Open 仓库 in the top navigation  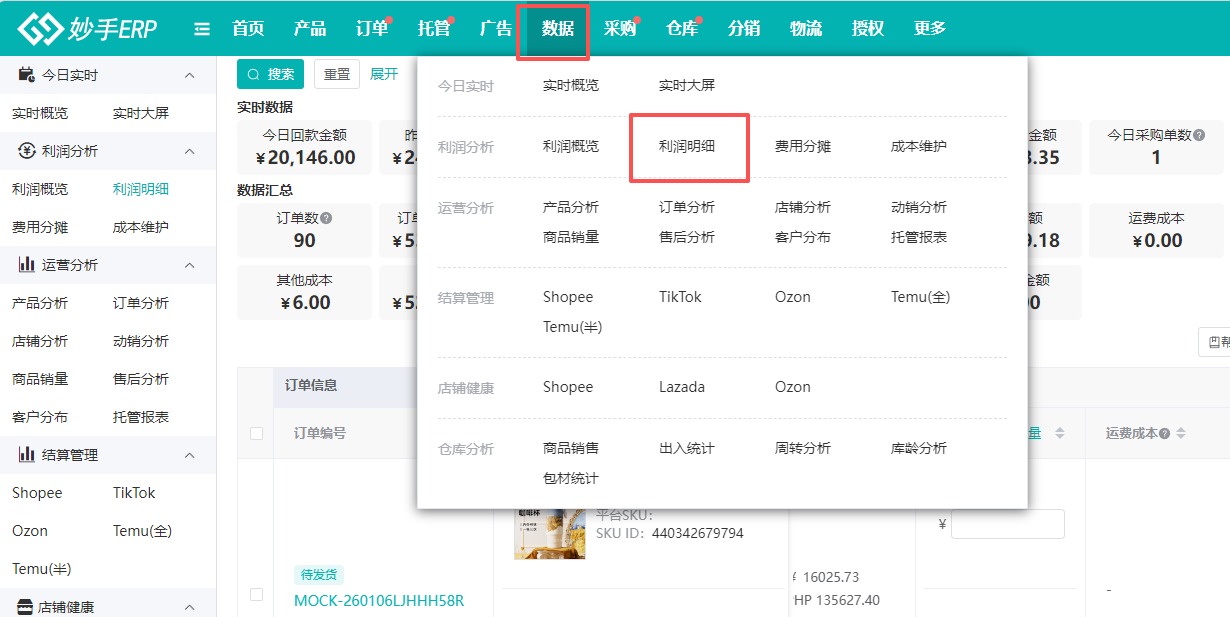(682, 29)
